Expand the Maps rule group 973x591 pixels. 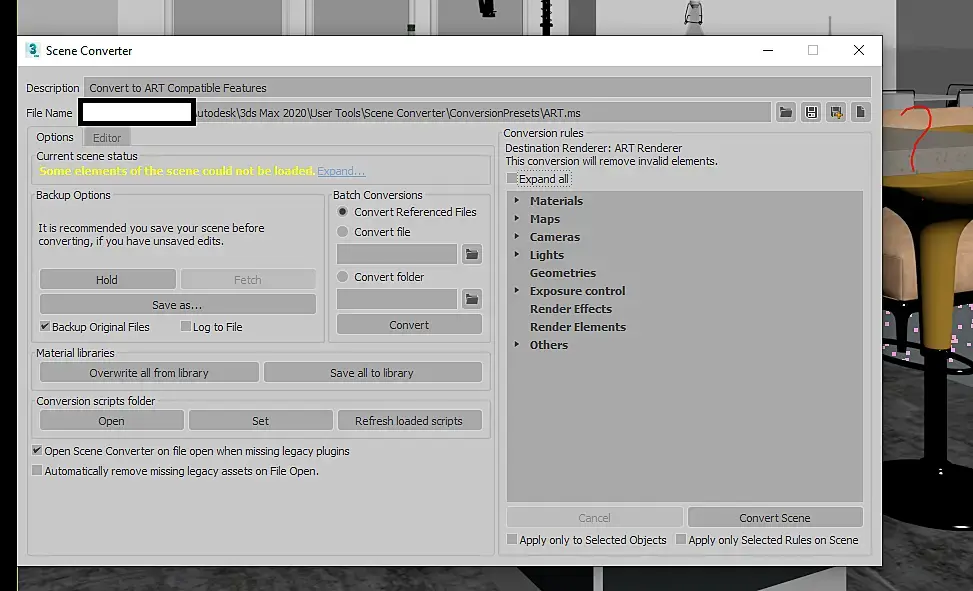point(516,219)
